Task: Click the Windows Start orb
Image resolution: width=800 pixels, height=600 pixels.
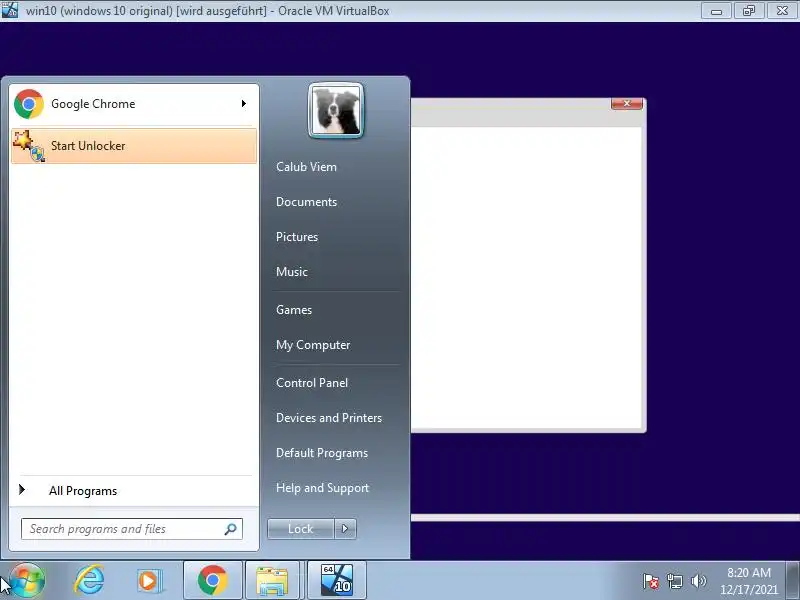Action: 27,580
